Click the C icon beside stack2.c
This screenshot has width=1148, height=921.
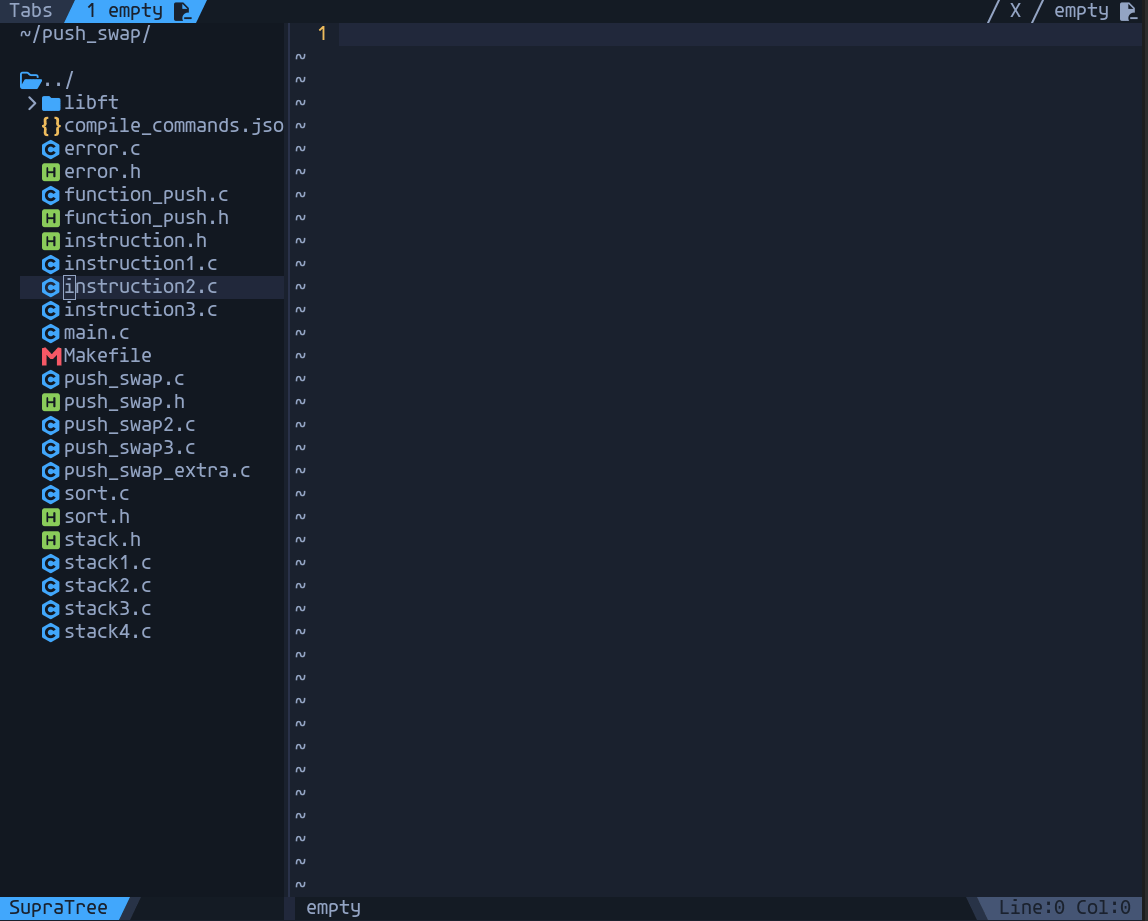tap(51, 586)
